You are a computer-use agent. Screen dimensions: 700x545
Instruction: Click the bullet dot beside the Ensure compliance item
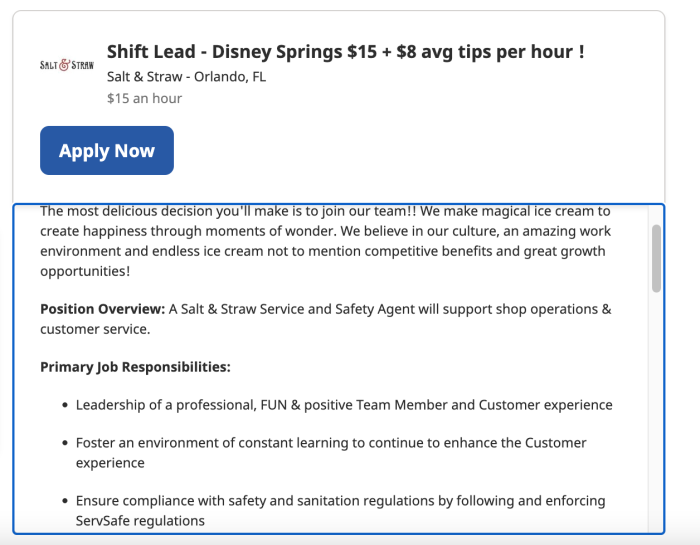point(65,501)
